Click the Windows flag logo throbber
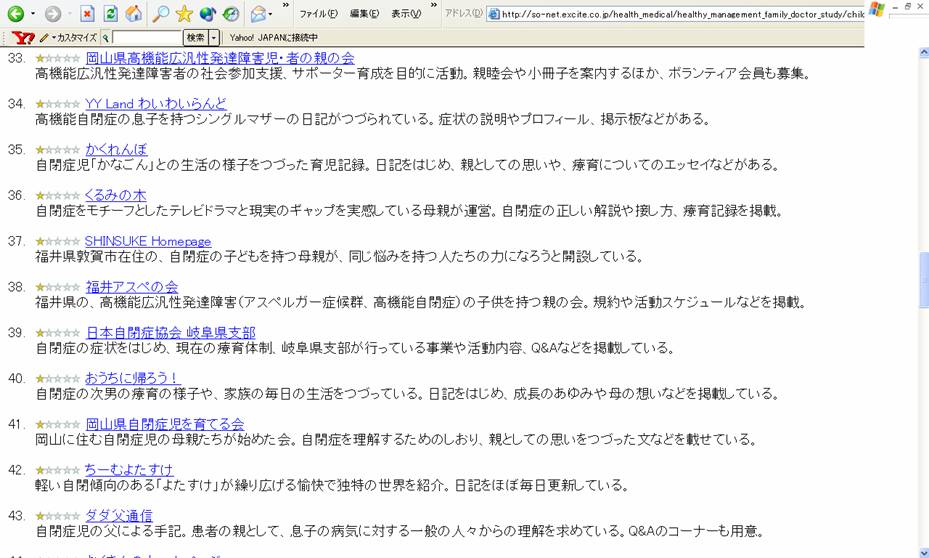This screenshot has width=929, height=558. (877, 8)
